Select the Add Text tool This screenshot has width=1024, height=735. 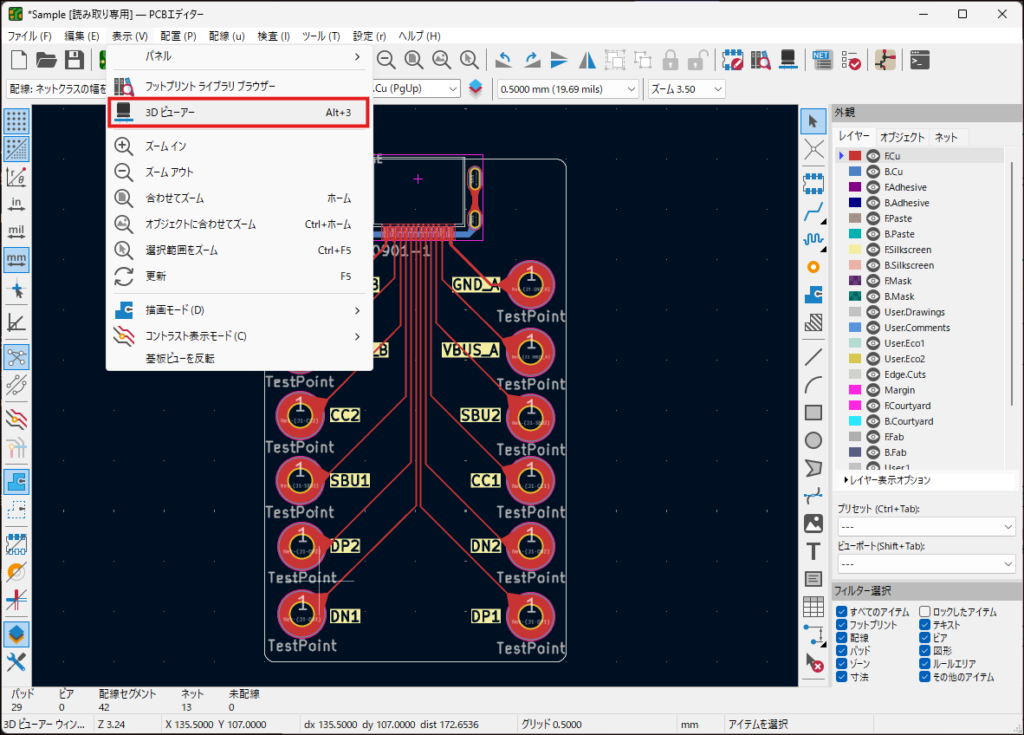[x=814, y=551]
